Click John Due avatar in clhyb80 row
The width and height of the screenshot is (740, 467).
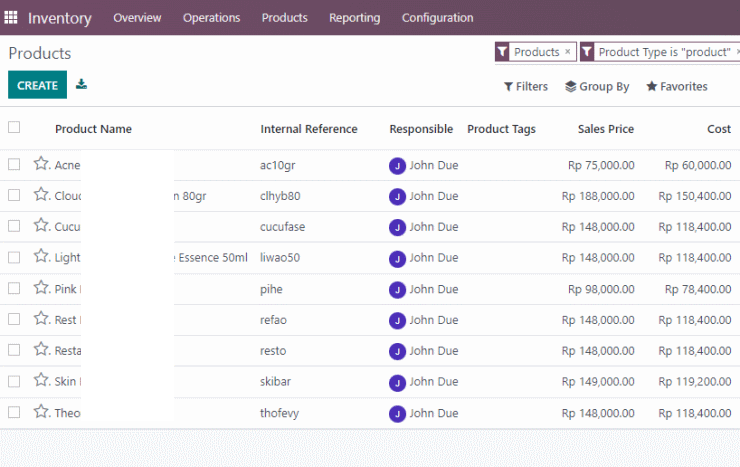[x=397, y=197]
